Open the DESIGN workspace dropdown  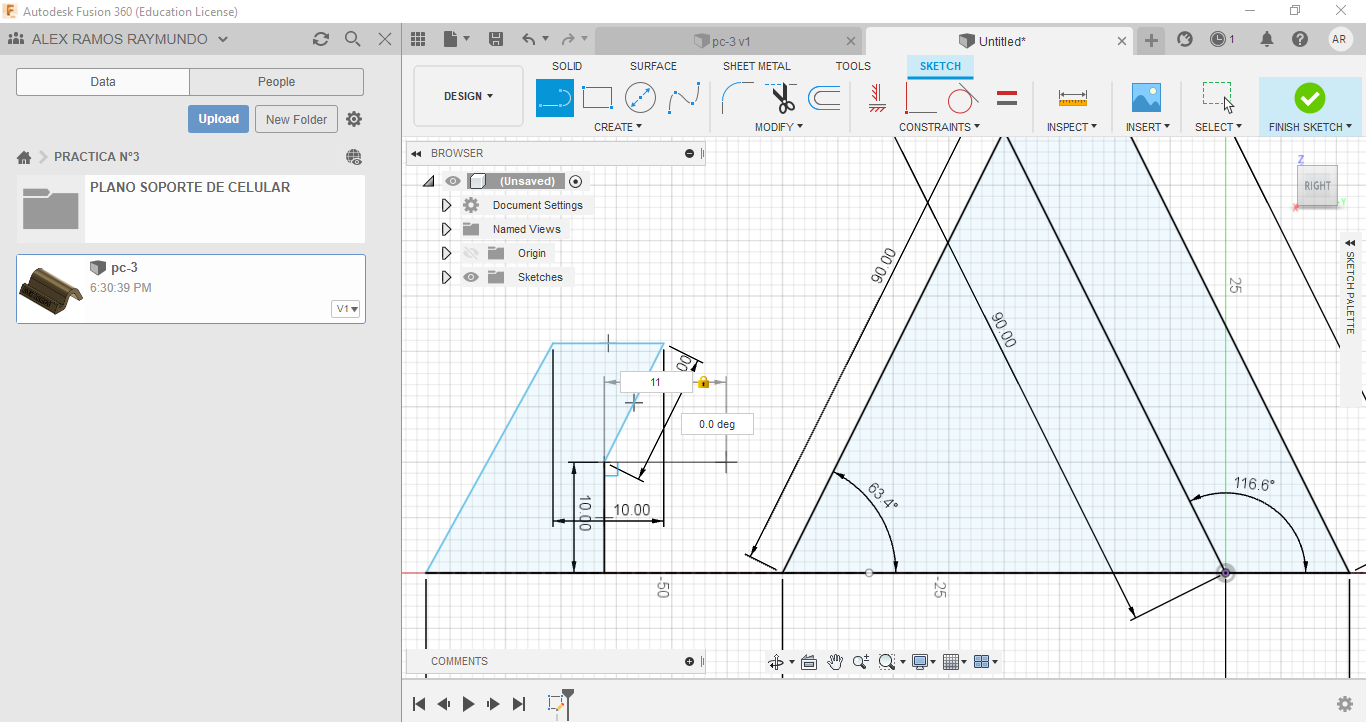point(468,96)
